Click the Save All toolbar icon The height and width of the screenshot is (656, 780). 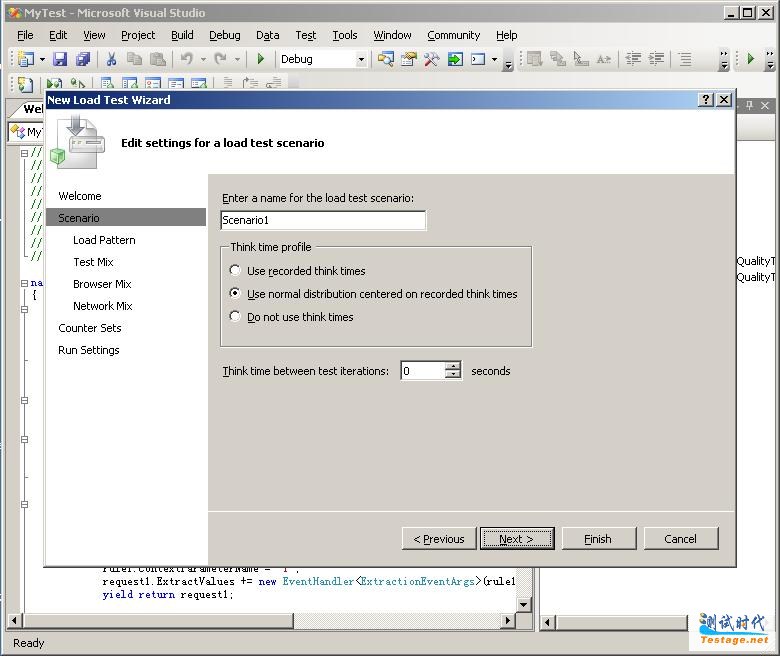coord(83,60)
